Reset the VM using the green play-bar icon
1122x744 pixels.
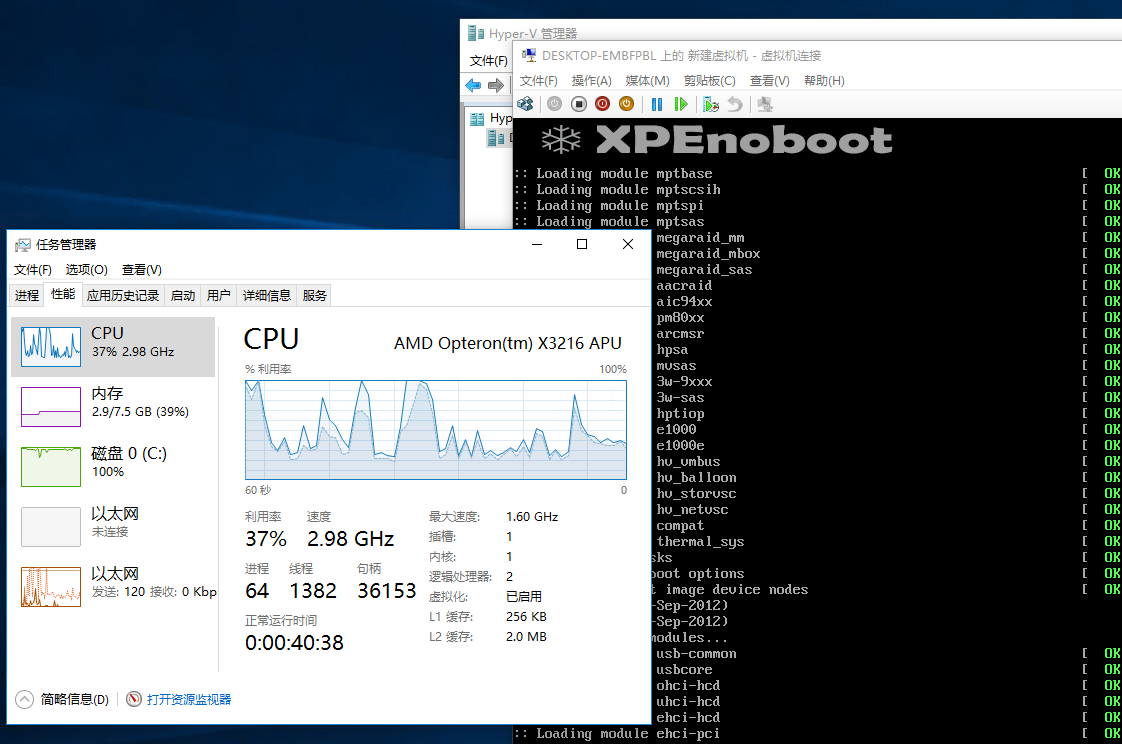[680, 104]
